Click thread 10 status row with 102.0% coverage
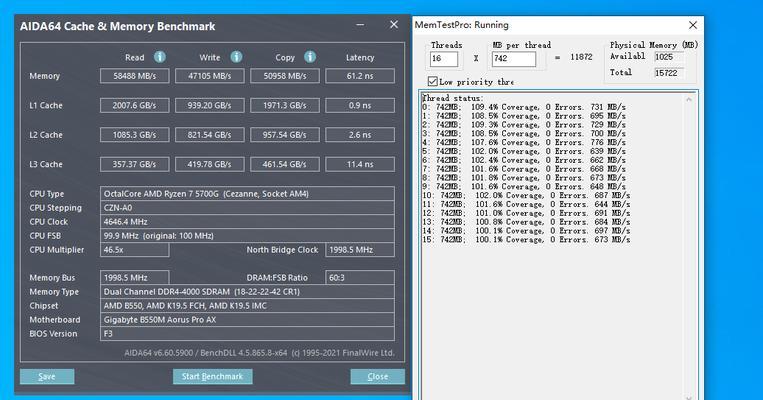 pyautogui.click(x=526, y=196)
